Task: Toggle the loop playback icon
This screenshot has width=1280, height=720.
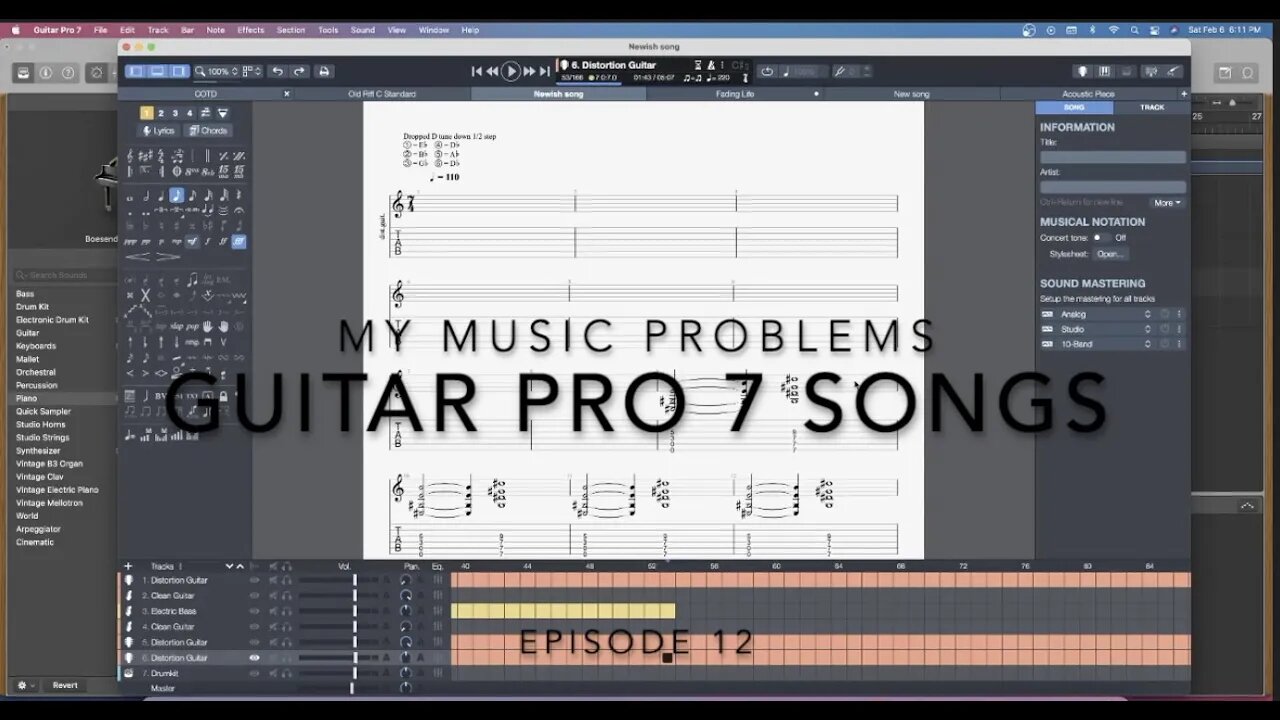Action: point(767,71)
